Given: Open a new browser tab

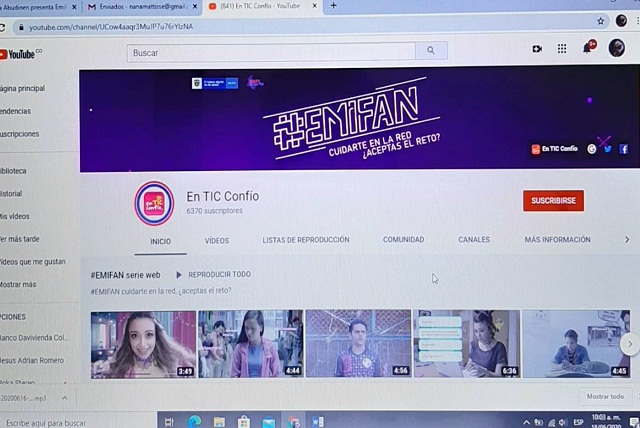Looking at the screenshot, I should point(333,6).
